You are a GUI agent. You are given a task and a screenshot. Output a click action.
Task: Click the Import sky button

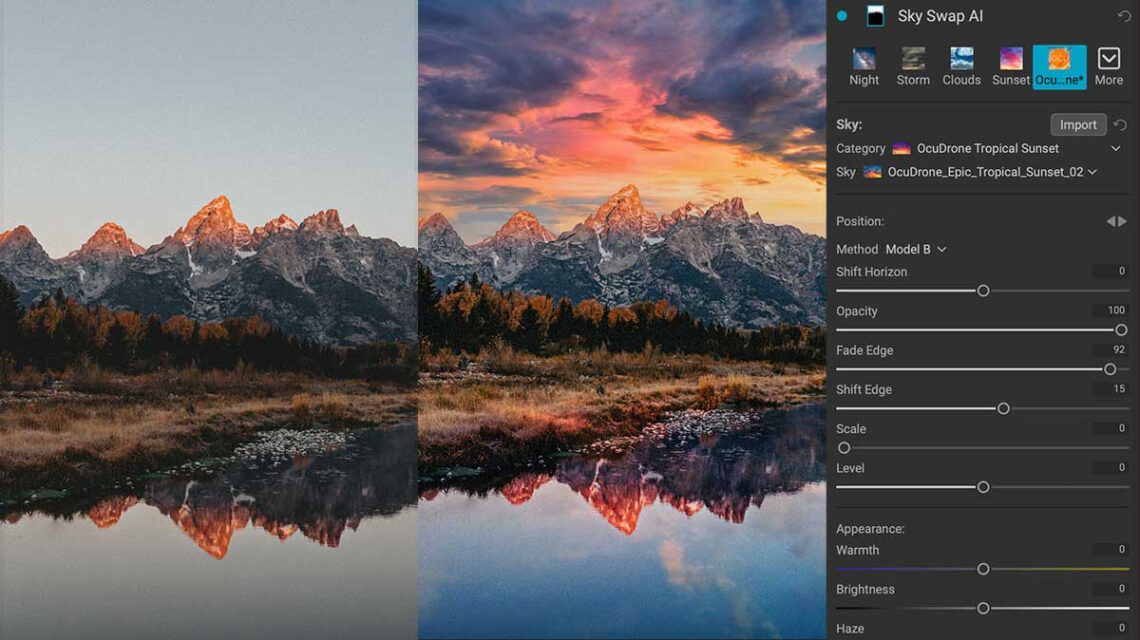[x=1078, y=125]
